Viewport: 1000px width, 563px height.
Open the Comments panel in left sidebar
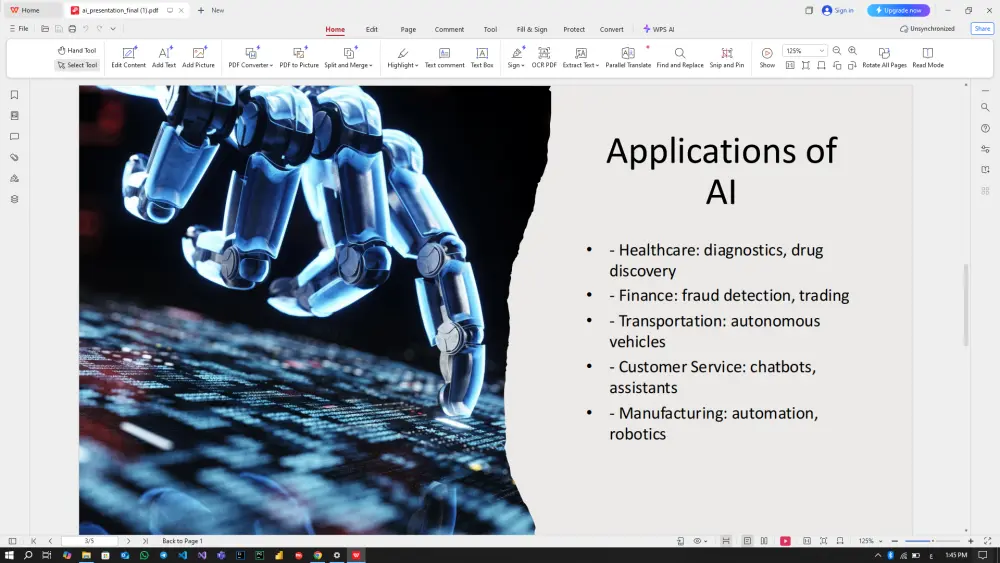pyautogui.click(x=14, y=136)
